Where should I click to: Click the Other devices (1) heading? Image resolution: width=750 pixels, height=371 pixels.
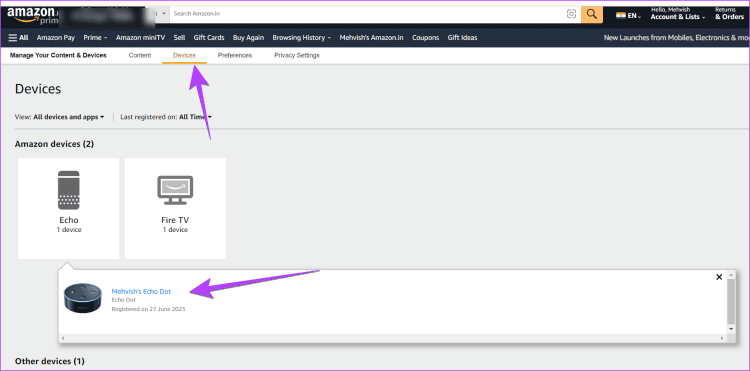tap(50, 361)
